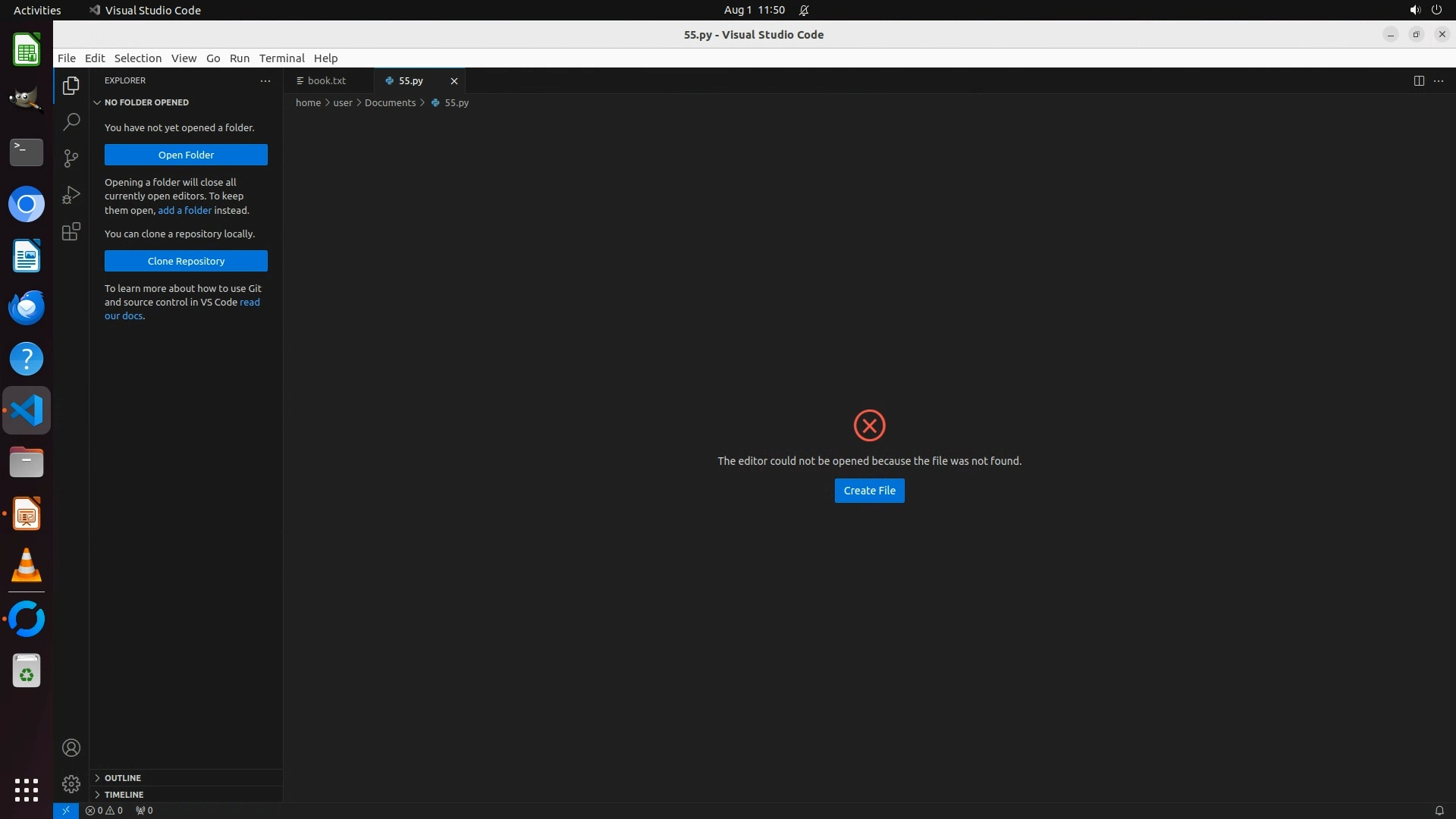Open the Extensions view
The image size is (1456, 819).
click(71, 231)
